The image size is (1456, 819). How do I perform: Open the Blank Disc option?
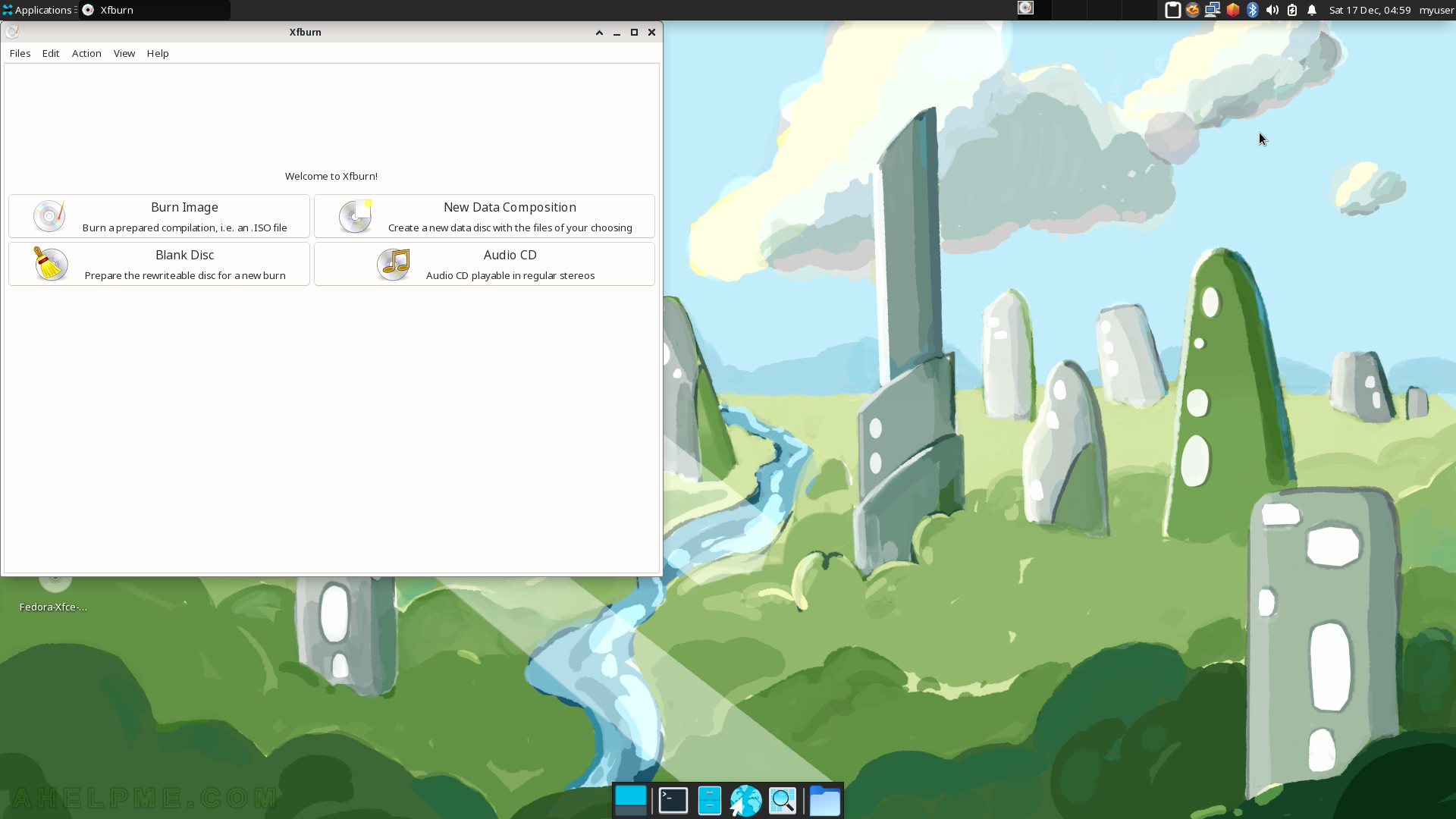pos(159,264)
